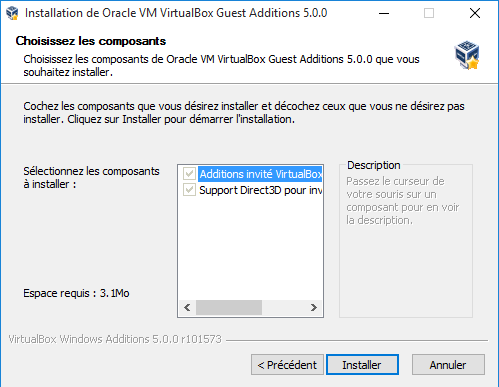The image size is (499, 387).
Task: Click the component list's left scroll arrow
Action: click(187, 307)
